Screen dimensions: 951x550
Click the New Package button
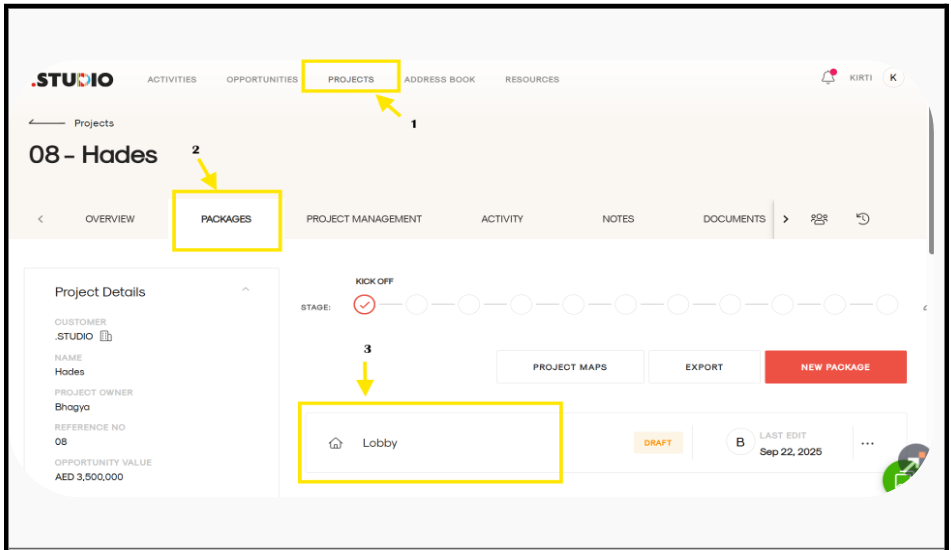tap(835, 367)
